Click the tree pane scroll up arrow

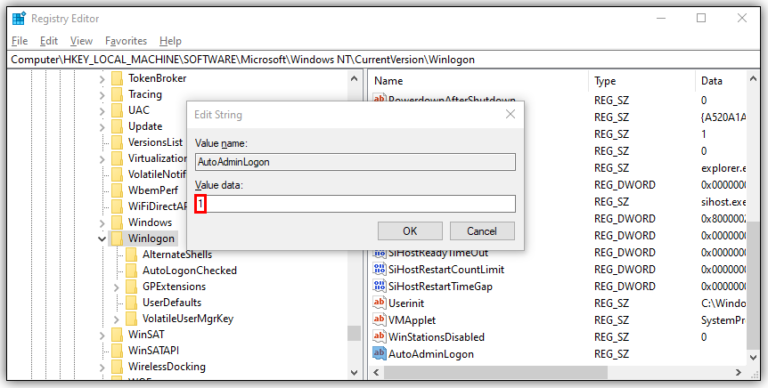click(x=354, y=78)
